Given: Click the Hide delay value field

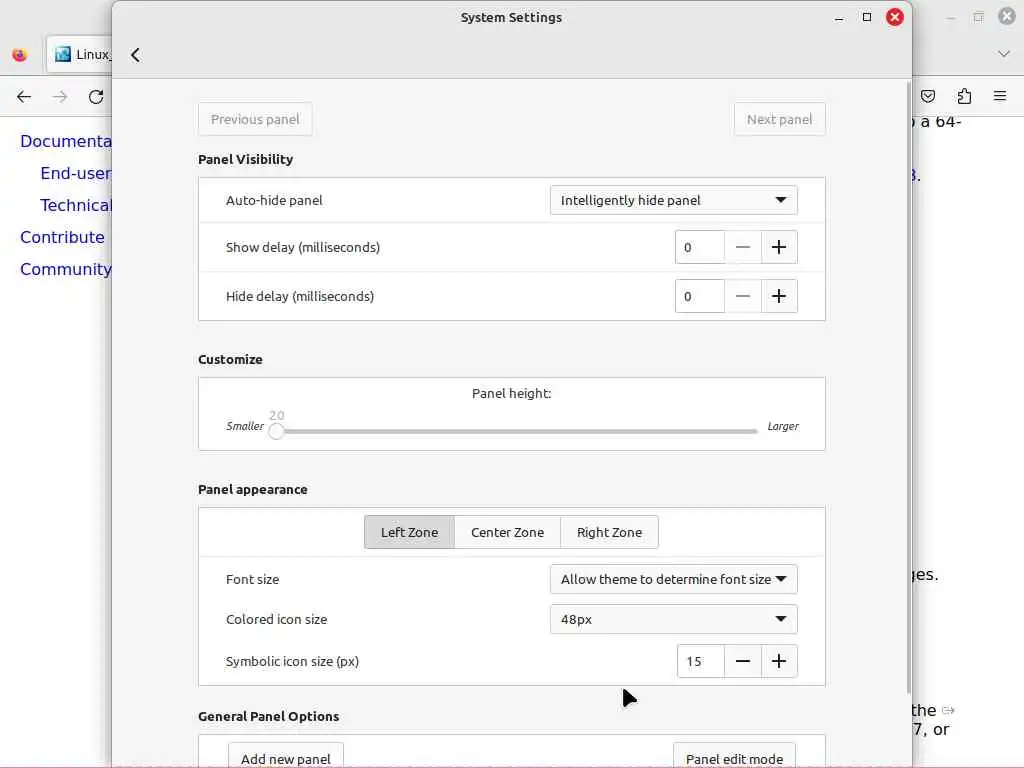Looking at the screenshot, I should 699,296.
